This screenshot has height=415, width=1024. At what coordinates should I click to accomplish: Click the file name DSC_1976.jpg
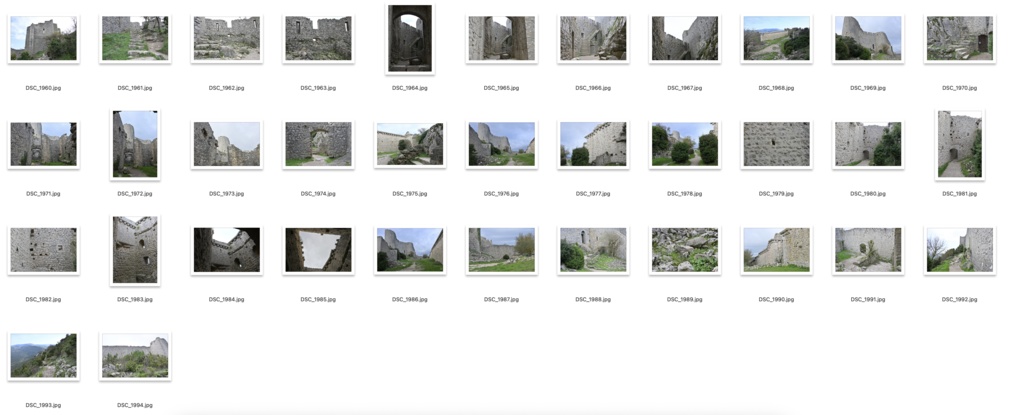pos(502,194)
